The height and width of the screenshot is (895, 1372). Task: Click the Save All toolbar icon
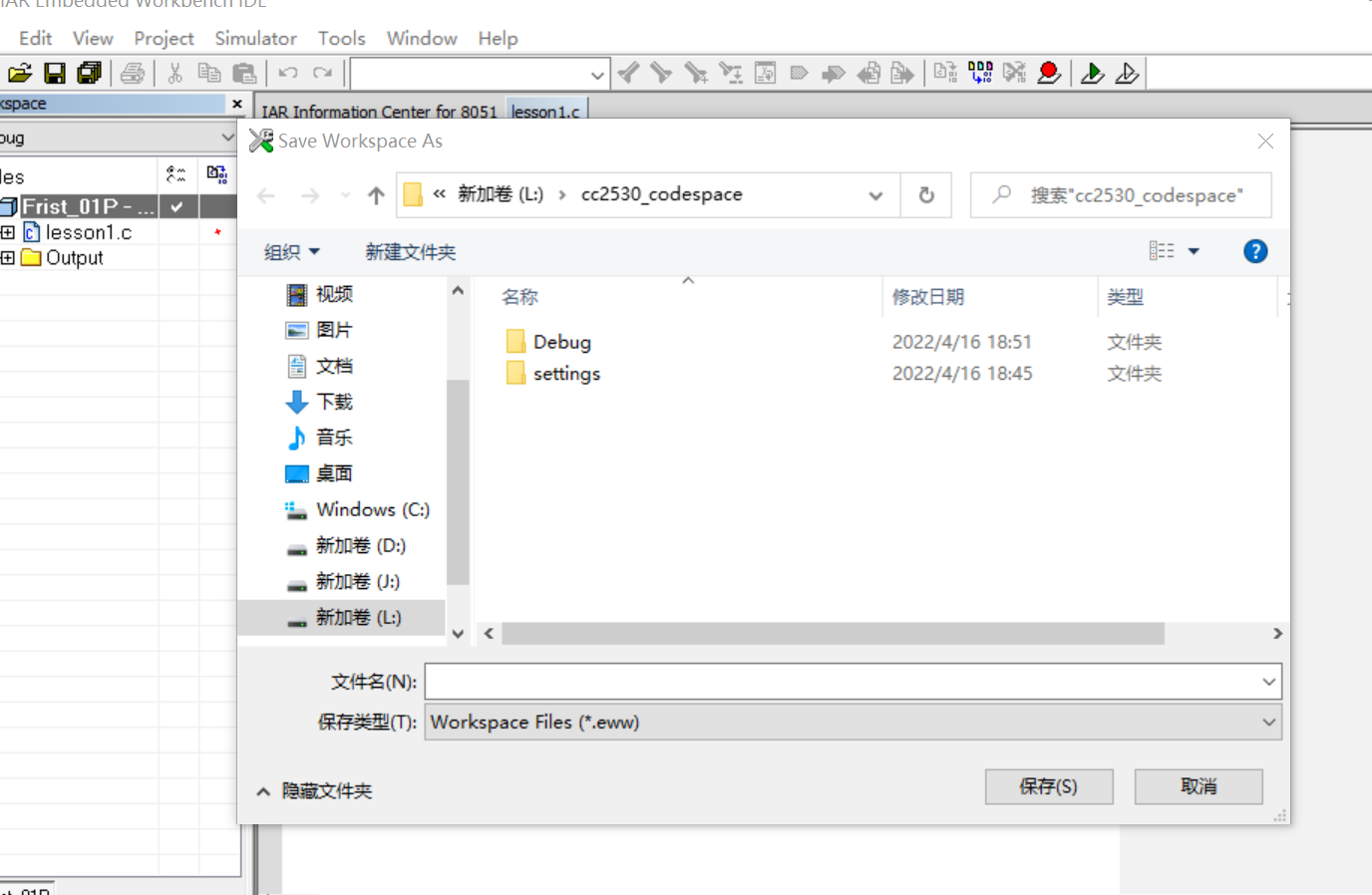coord(90,73)
